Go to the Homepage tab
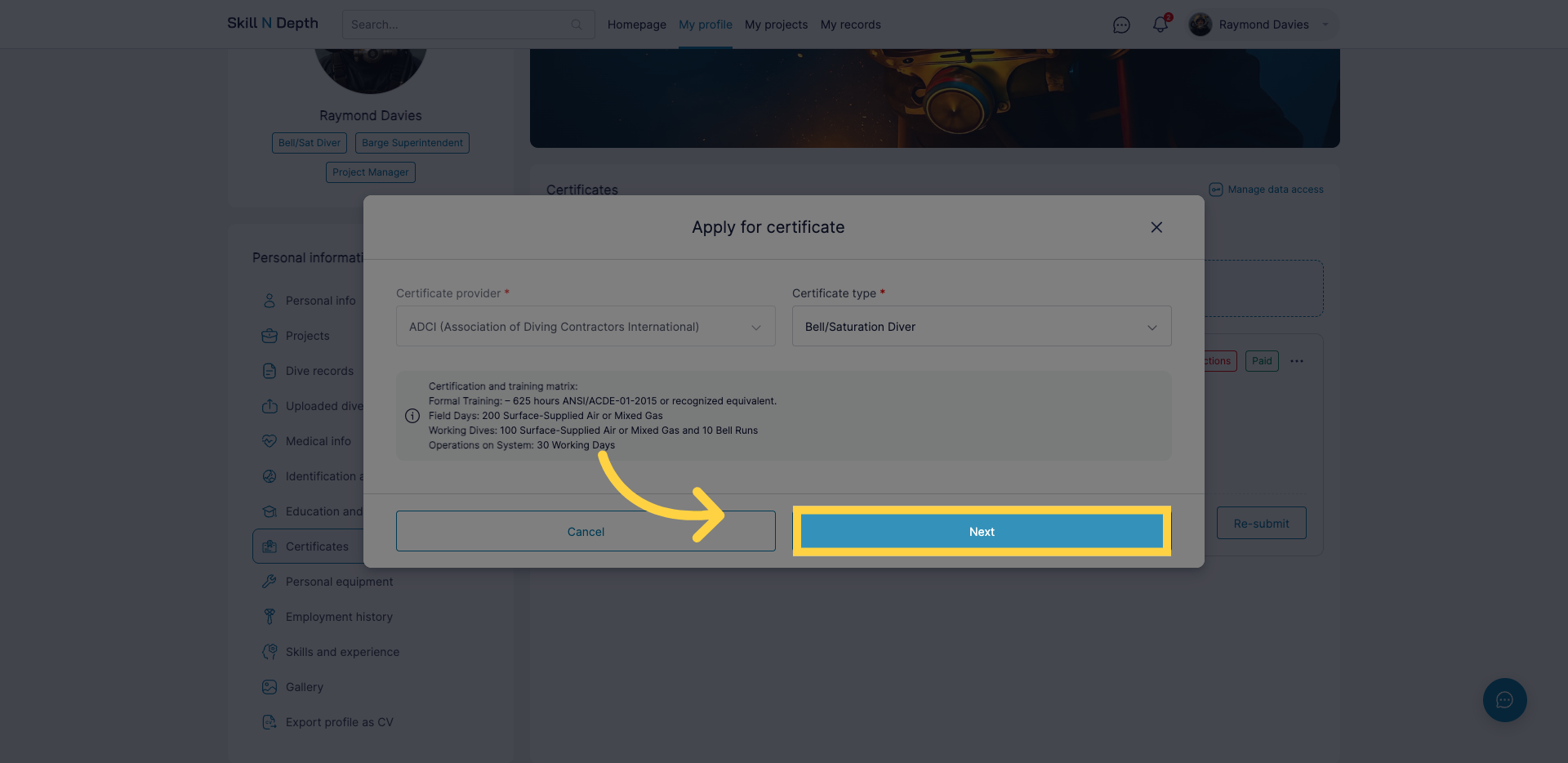1568x763 pixels. click(637, 25)
